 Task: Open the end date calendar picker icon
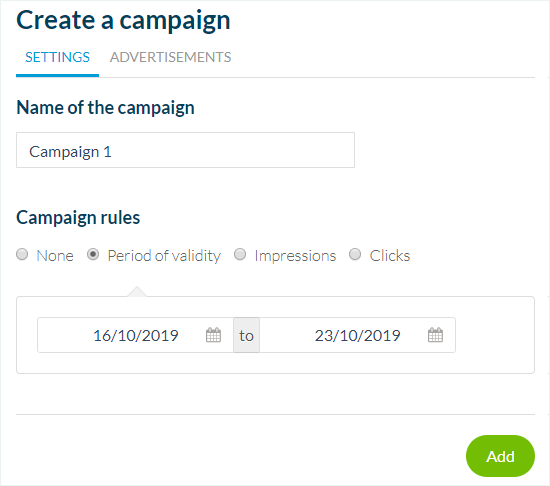pyautogui.click(x=435, y=335)
